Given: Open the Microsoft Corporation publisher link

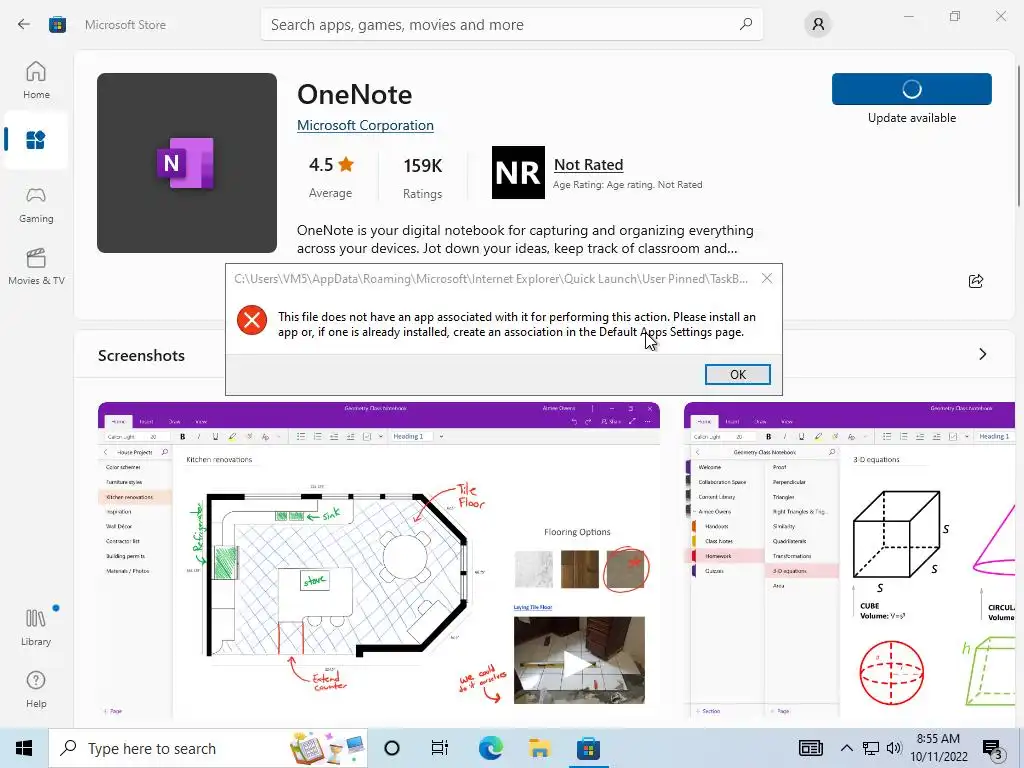Looking at the screenshot, I should pyautogui.click(x=365, y=125).
